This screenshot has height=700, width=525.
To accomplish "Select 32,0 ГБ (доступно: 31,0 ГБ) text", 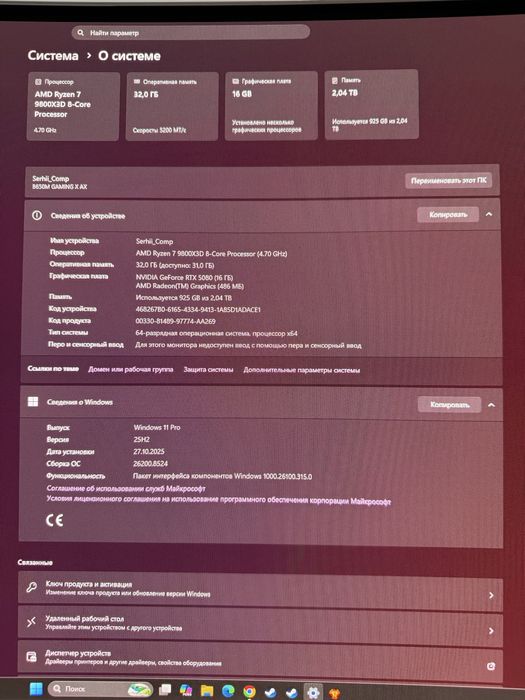I will (175, 265).
